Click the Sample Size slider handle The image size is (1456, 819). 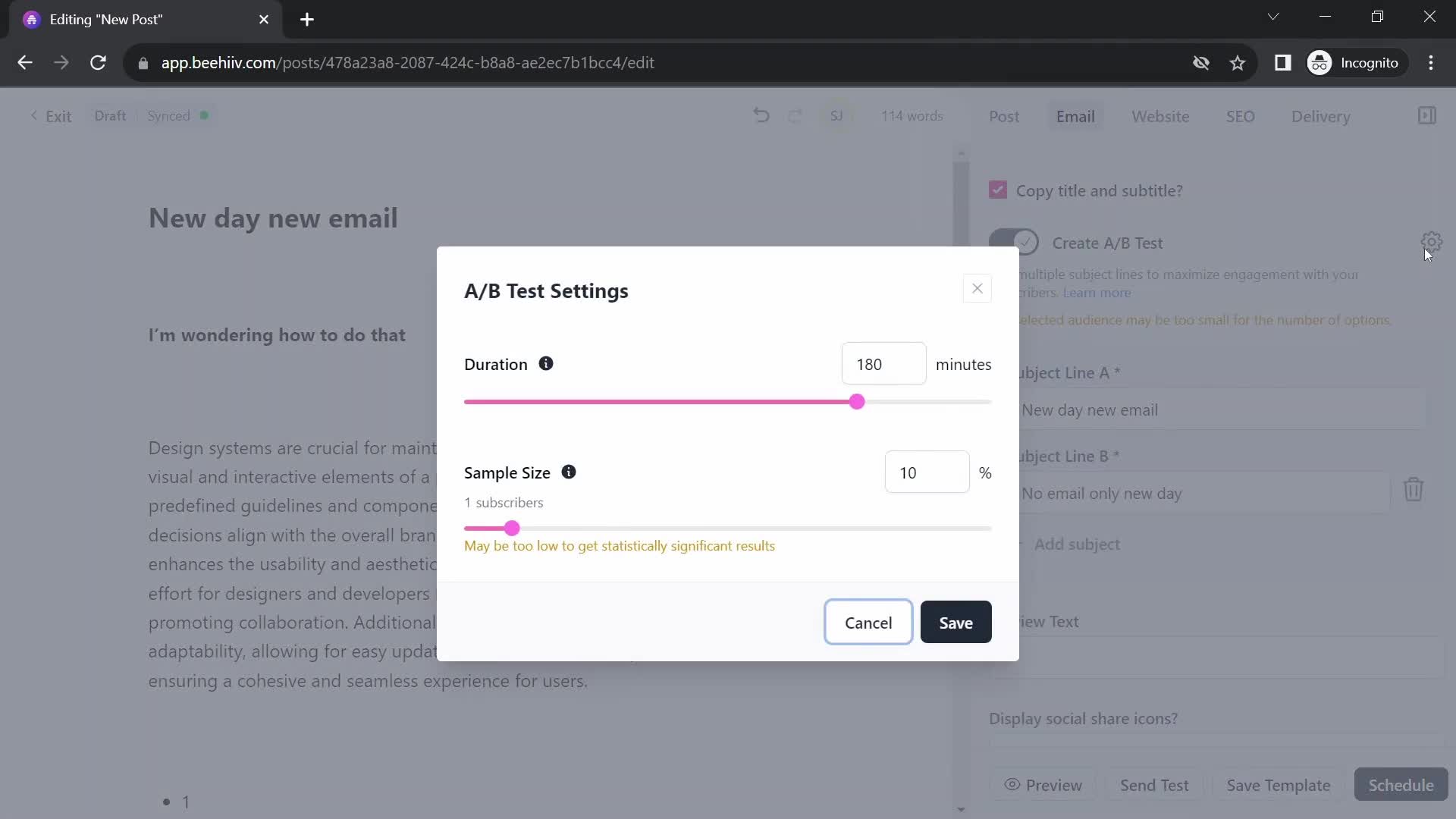point(512,529)
